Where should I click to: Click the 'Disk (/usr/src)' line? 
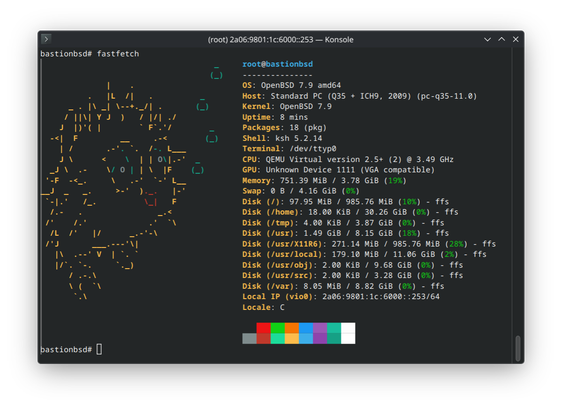[x=353, y=276]
